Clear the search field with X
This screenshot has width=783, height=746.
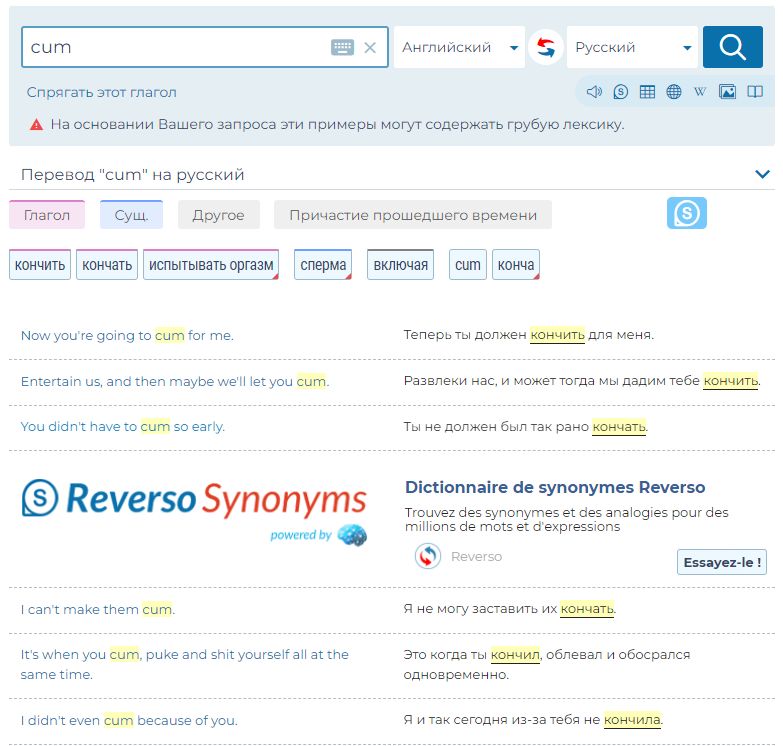370,47
